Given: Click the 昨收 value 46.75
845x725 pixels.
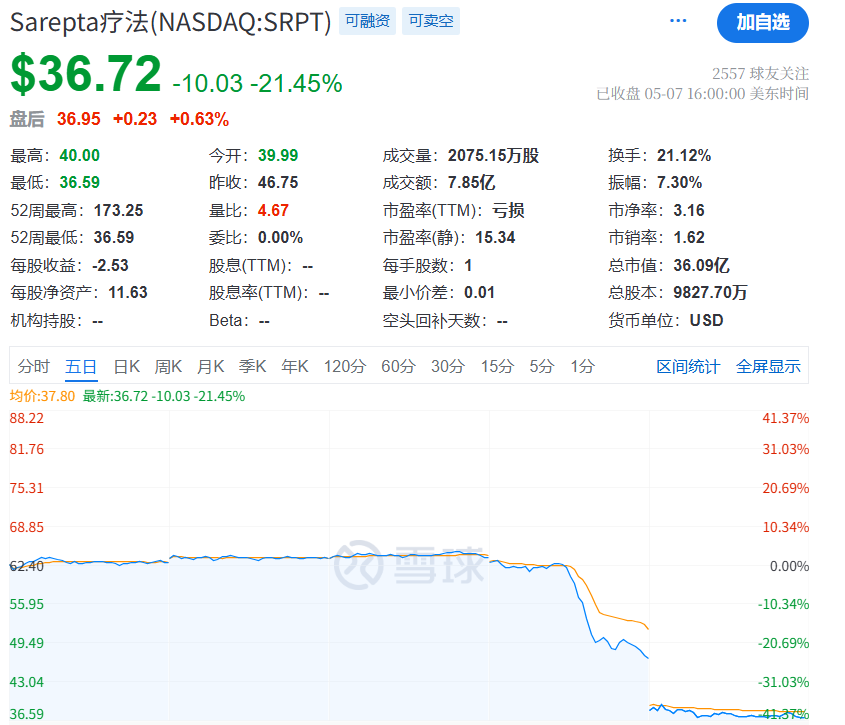Looking at the screenshot, I should point(278,182).
